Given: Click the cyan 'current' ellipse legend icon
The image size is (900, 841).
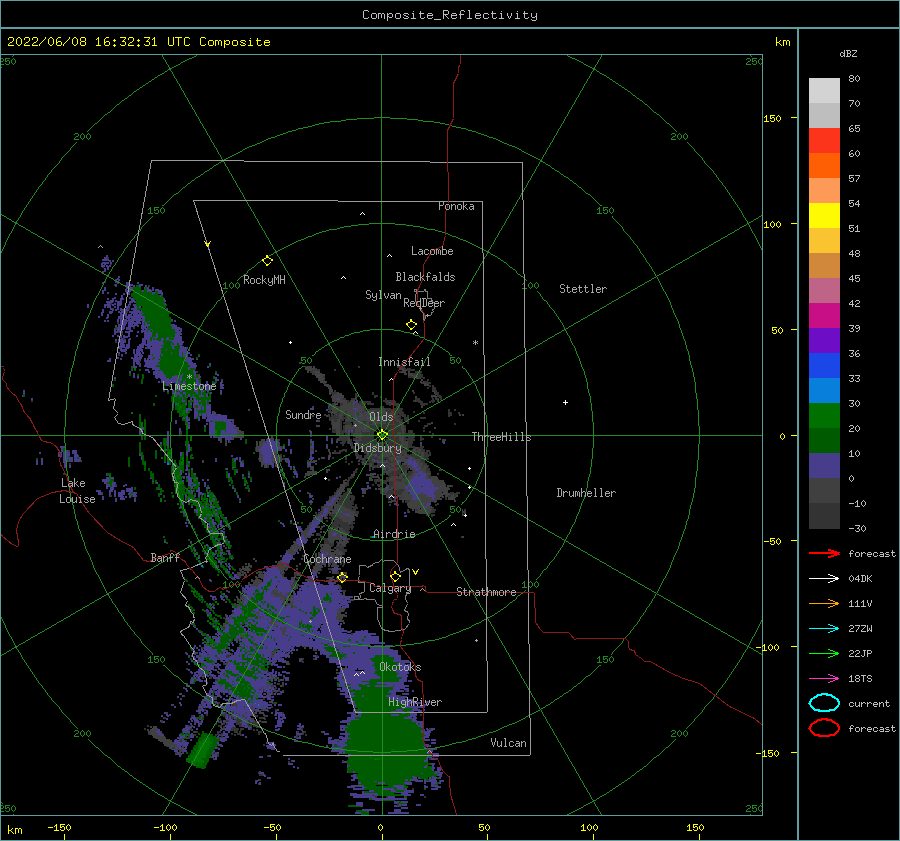Looking at the screenshot, I should coord(824,703).
